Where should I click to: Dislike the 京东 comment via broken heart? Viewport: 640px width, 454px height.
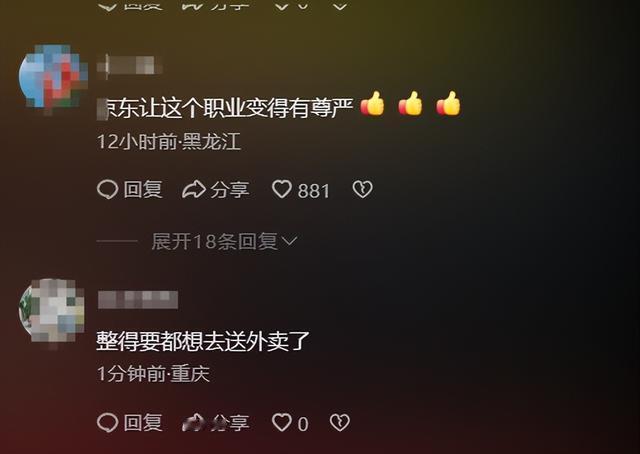click(x=362, y=189)
